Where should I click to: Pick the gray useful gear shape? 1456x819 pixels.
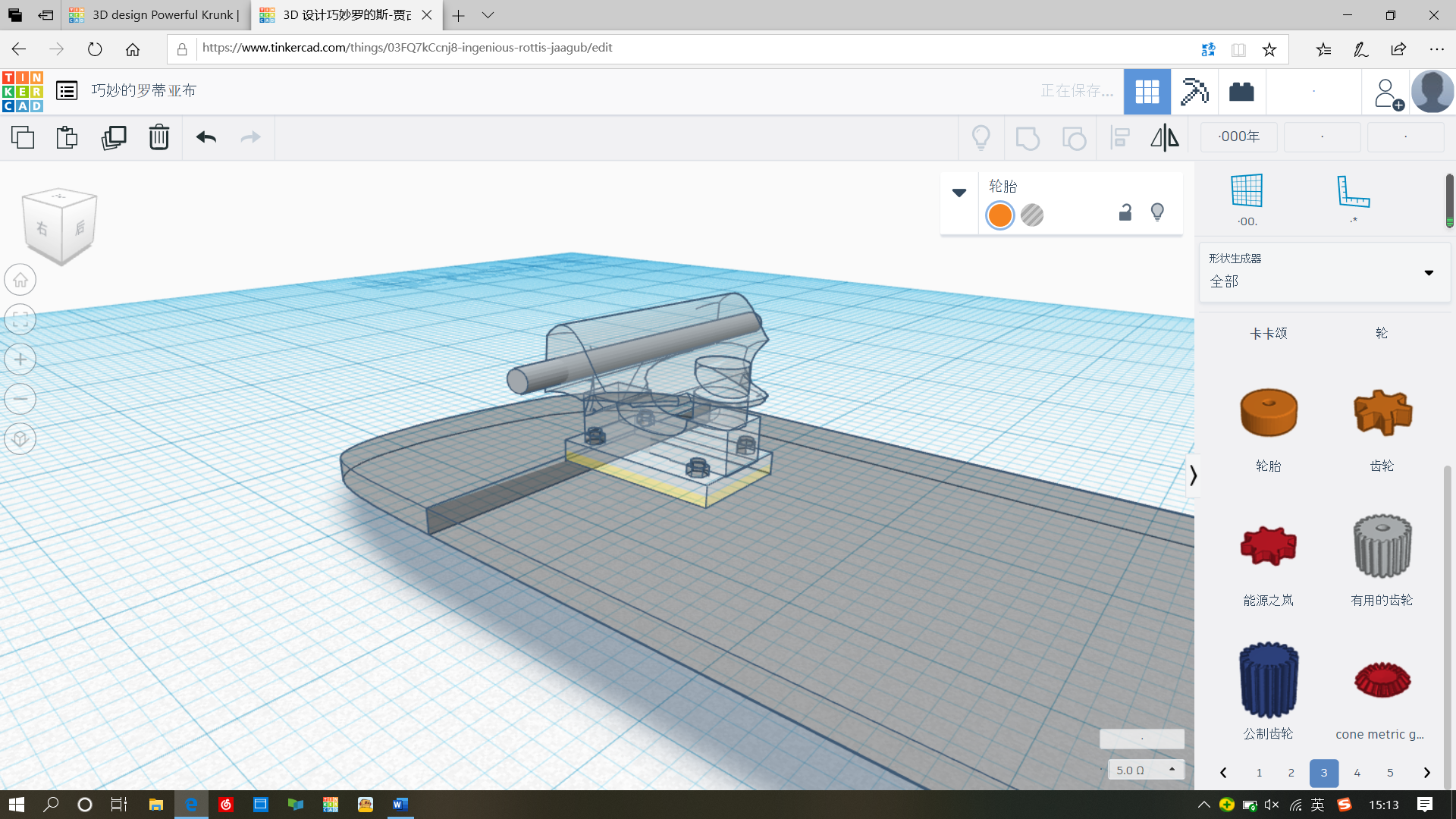pyautogui.click(x=1382, y=545)
